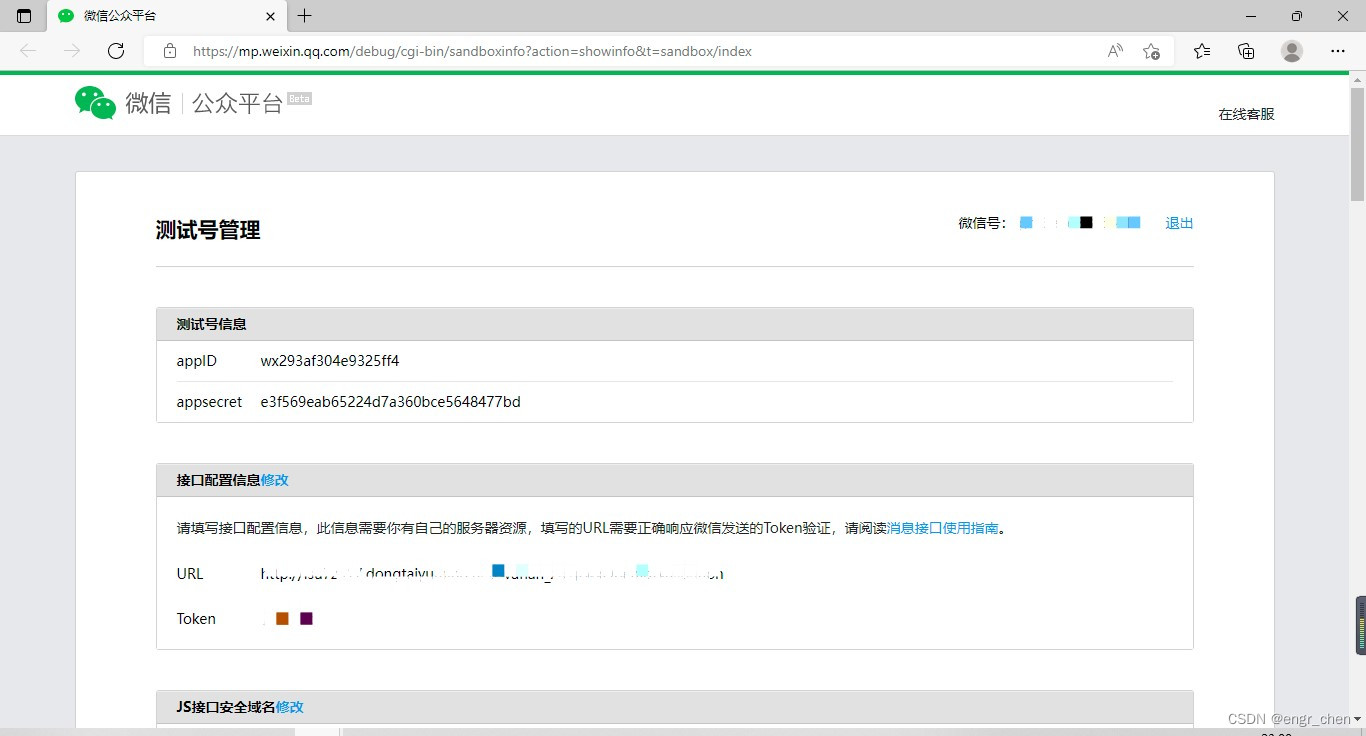Click the page vertical scrollbar thumb
Viewport: 1366px width, 736px height.
[1357, 143]
